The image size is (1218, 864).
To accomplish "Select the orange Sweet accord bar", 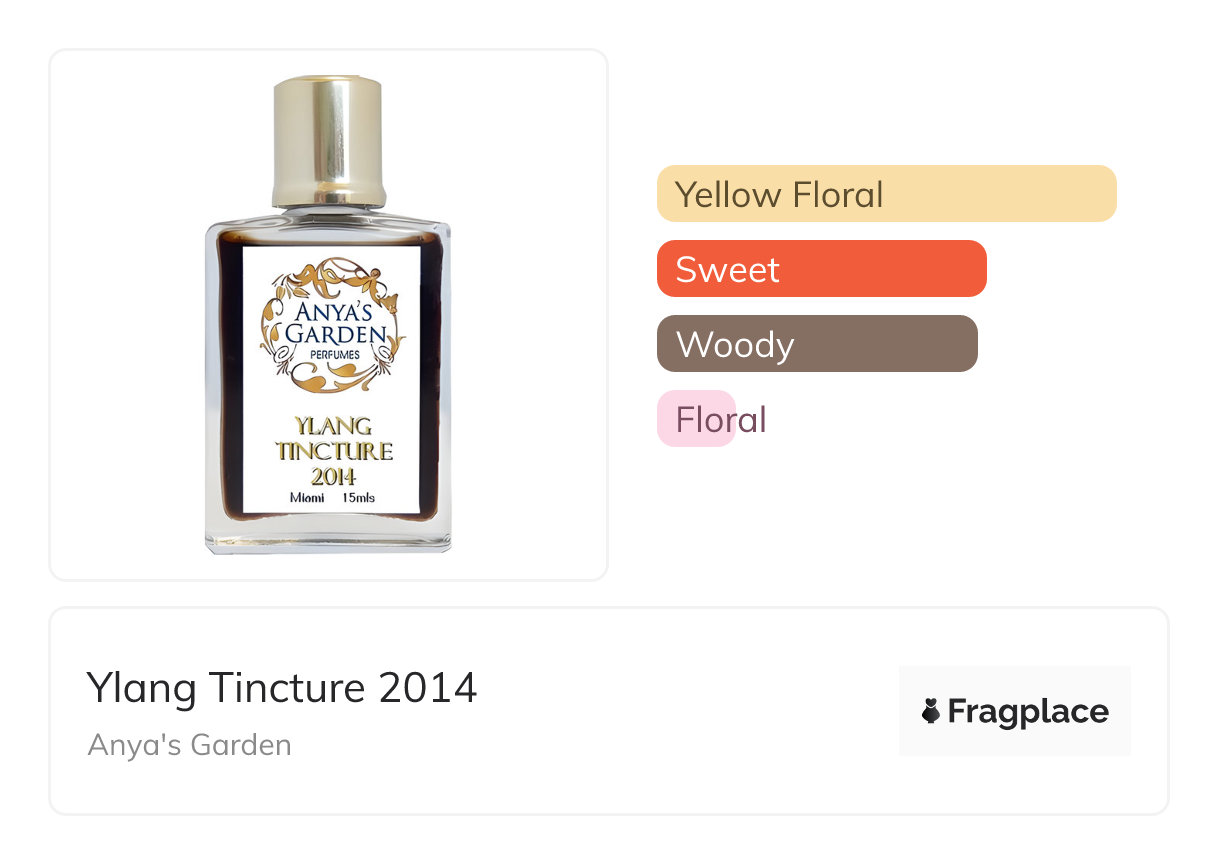I will click(x=821, y=269).
